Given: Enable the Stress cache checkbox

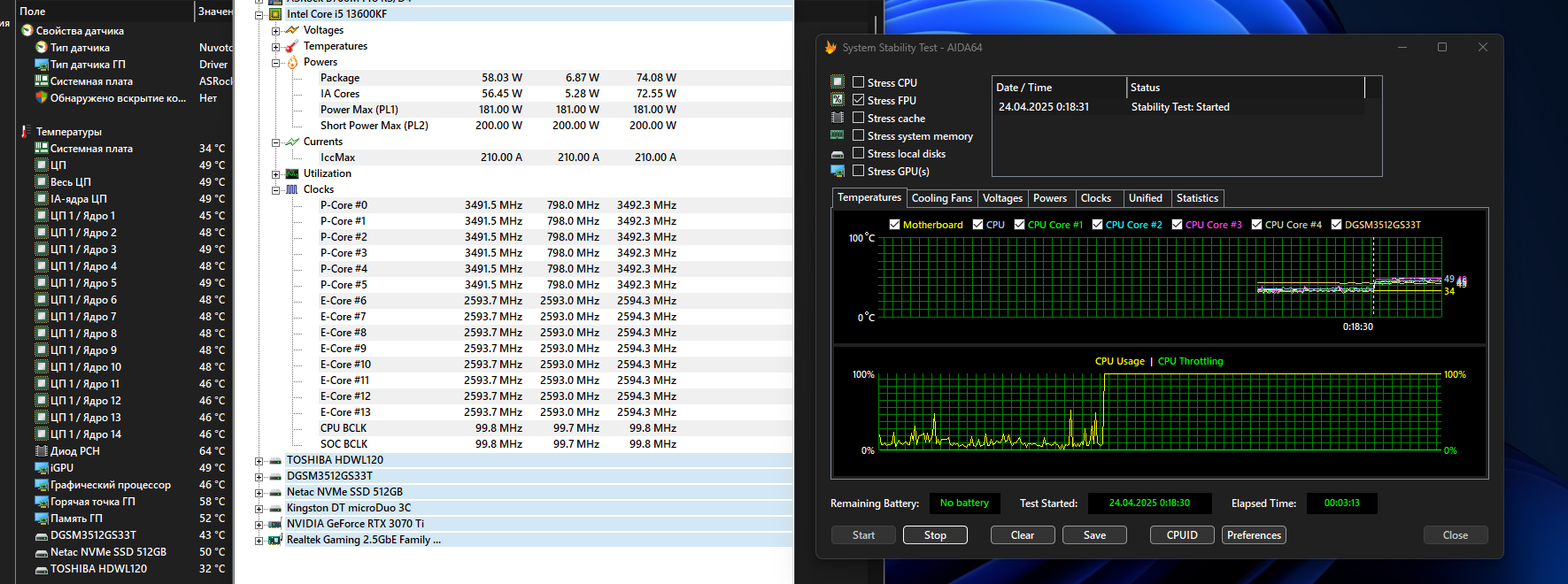Looking at the screenshot, I should tap(858, 118).
